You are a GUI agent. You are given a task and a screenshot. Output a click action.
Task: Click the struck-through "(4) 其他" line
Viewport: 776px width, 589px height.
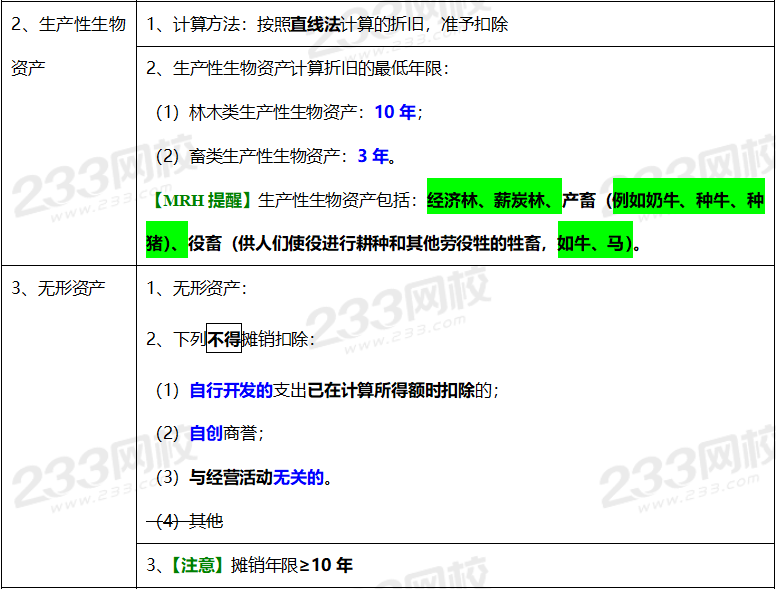pos(185,521)
